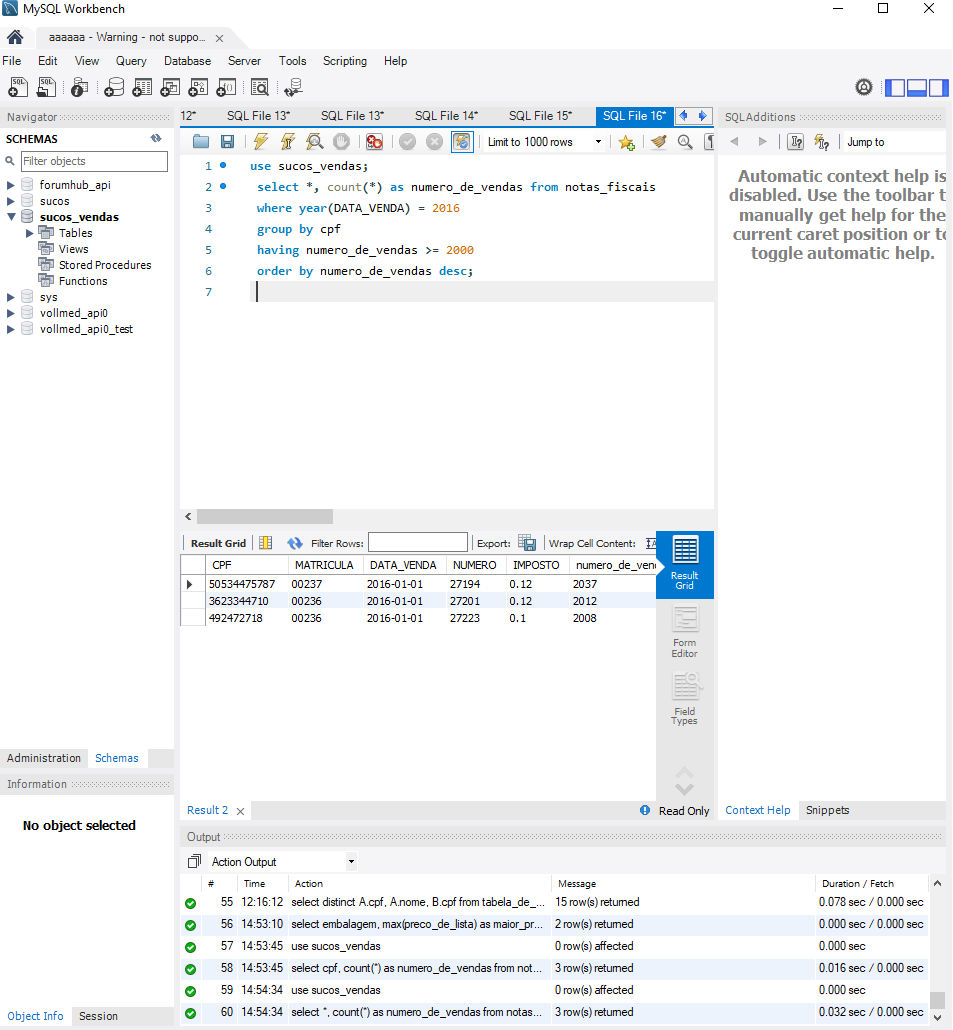Rollback transaction cross icon
This screenshot has width=953, height=1030.
point(435,141)
